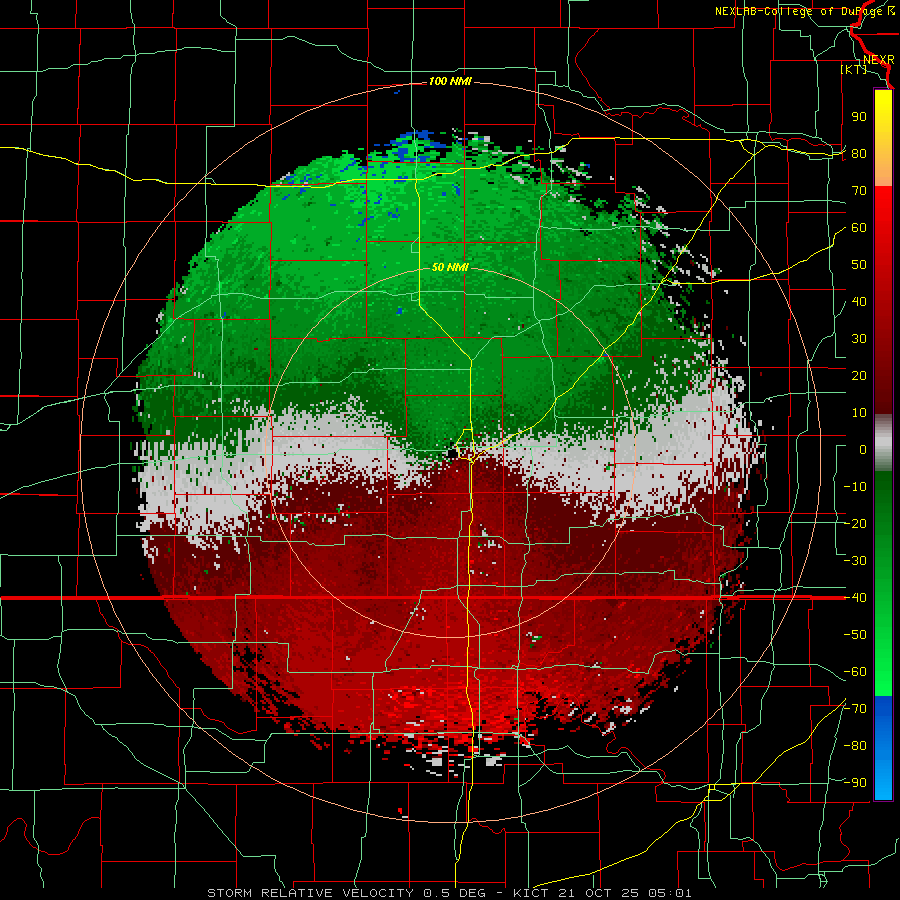Image resolution: width=900 pixels, height=900 pixels.
Task: Click the 40 value on the velocity scale
Action: pyautogui.click(x=859, y=302)
